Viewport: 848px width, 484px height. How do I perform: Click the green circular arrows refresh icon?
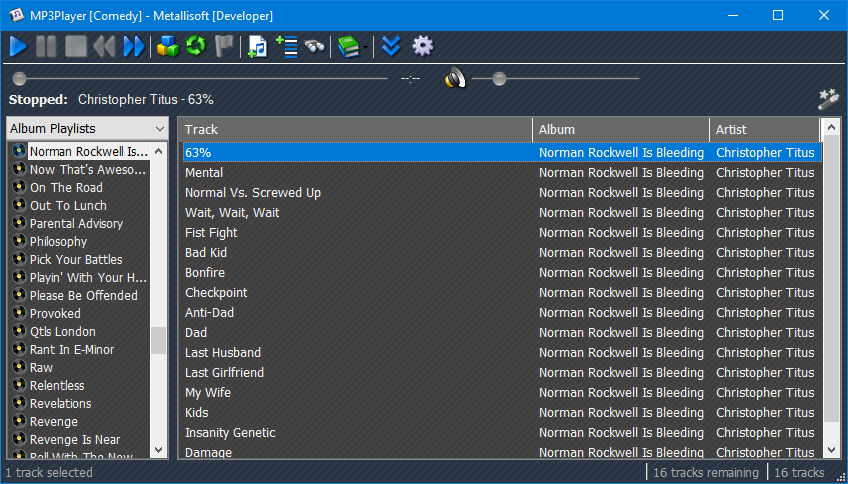[196, 46]
